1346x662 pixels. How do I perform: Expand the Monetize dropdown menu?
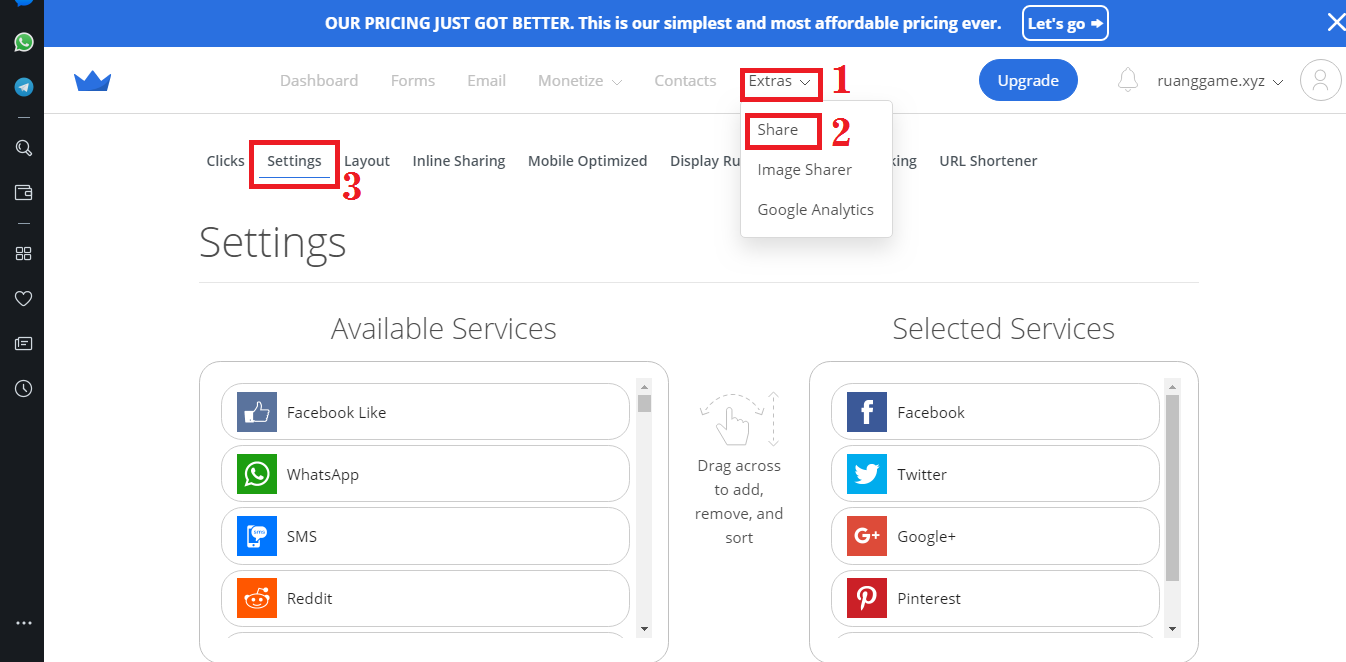tap(580, 81)
